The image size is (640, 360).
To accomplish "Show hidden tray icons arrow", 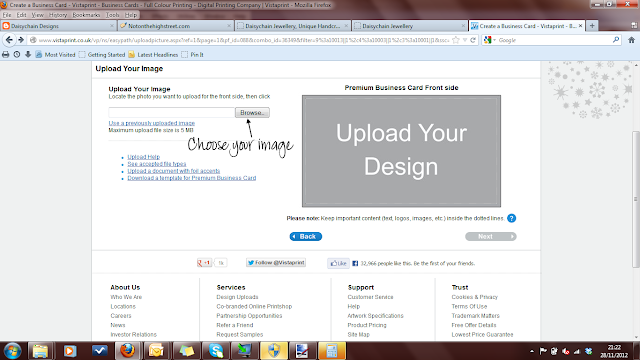I will (x=532, y=351).
